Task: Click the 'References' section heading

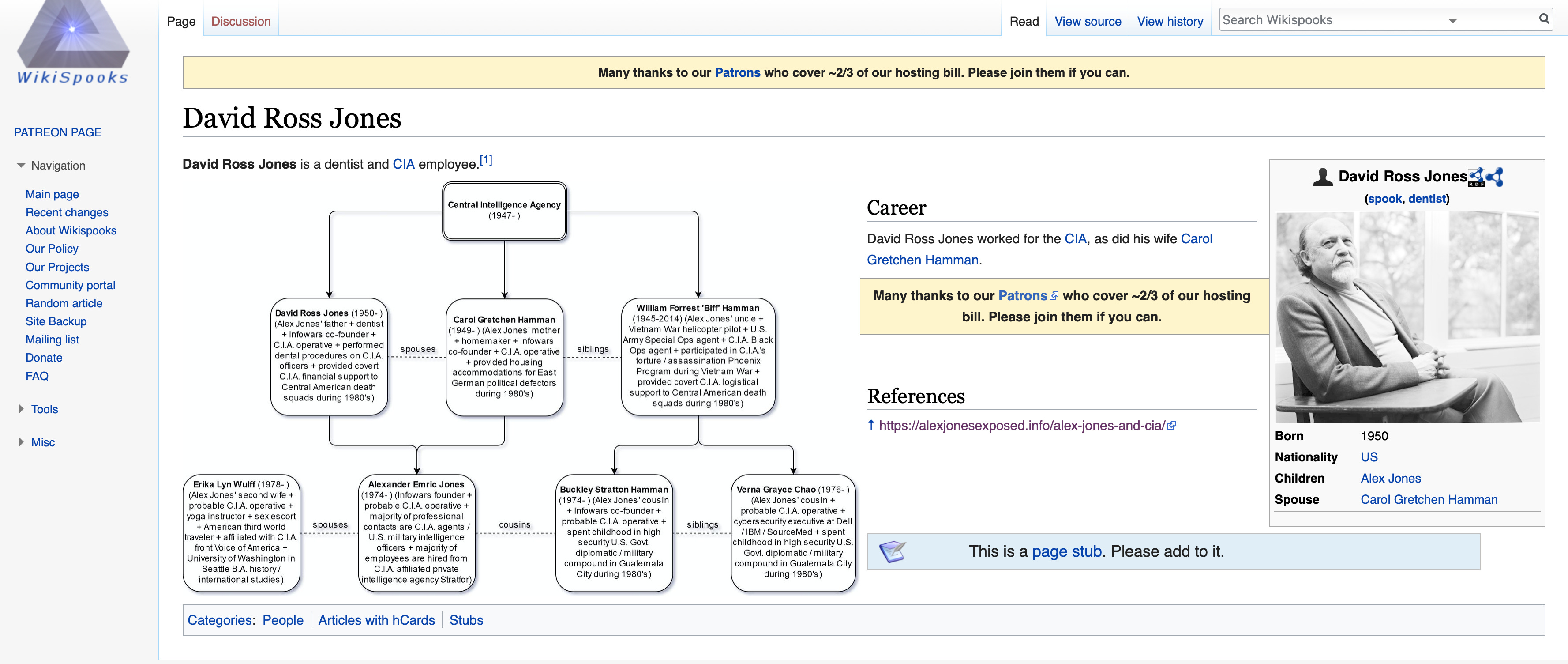Action: coord(916,396)
